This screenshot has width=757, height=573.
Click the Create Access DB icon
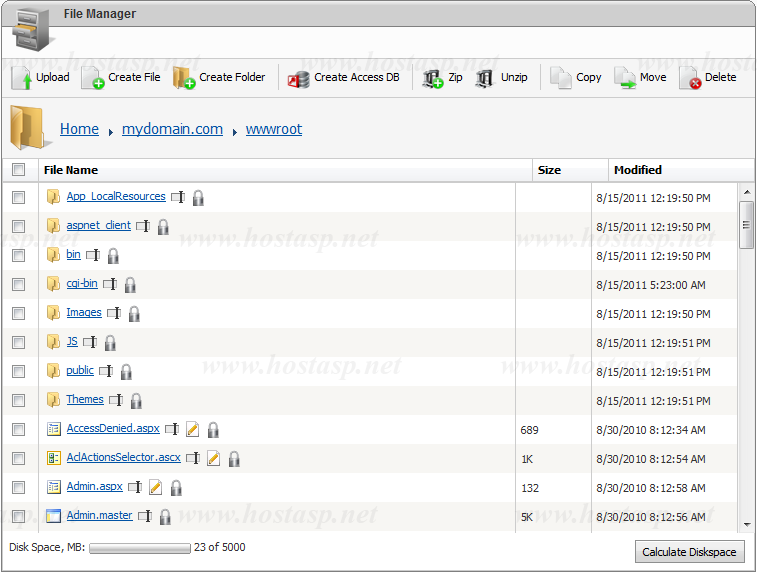click(x=298, y=79)
